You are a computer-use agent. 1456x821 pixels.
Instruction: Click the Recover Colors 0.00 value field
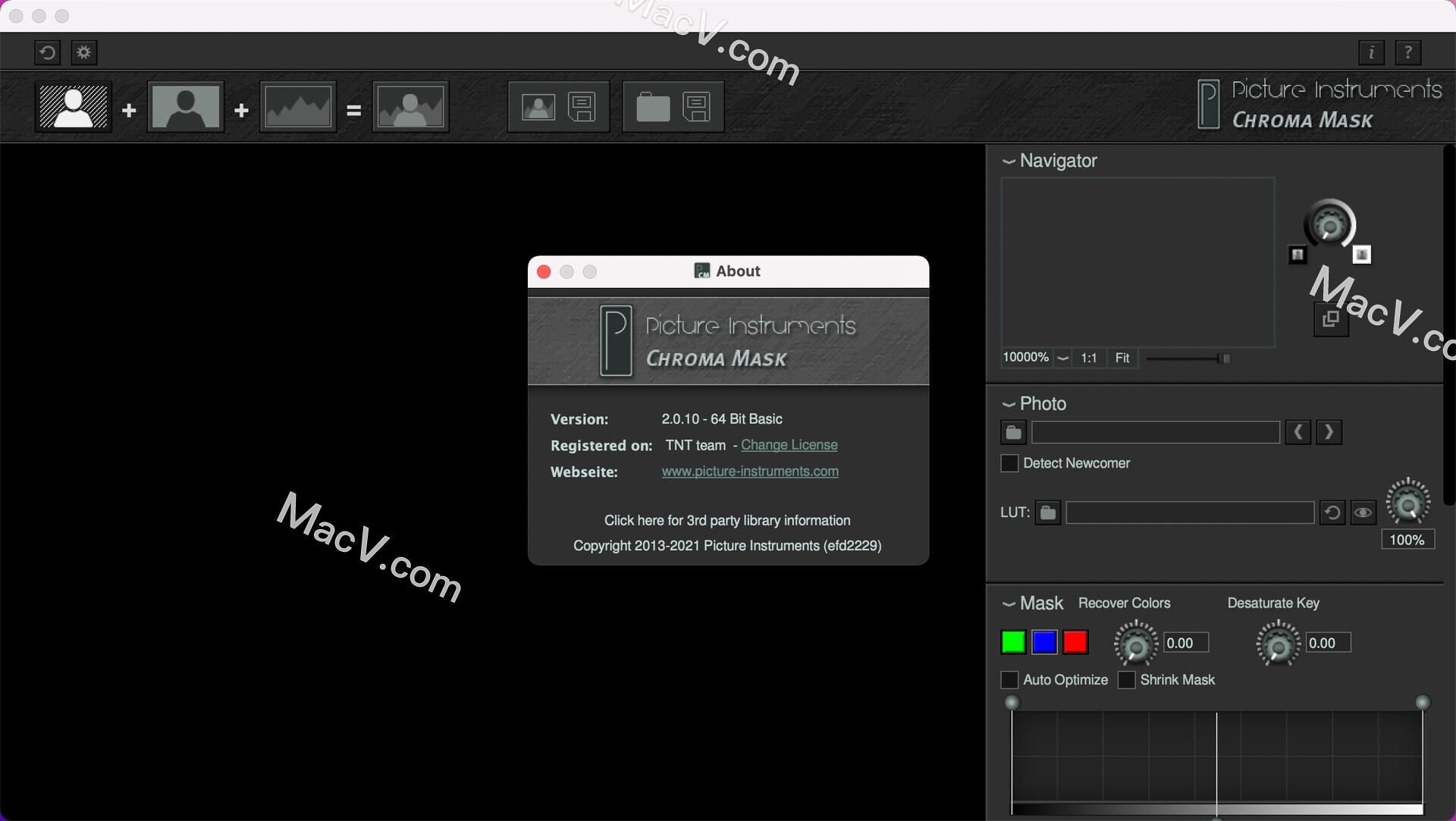(1186, 643)
